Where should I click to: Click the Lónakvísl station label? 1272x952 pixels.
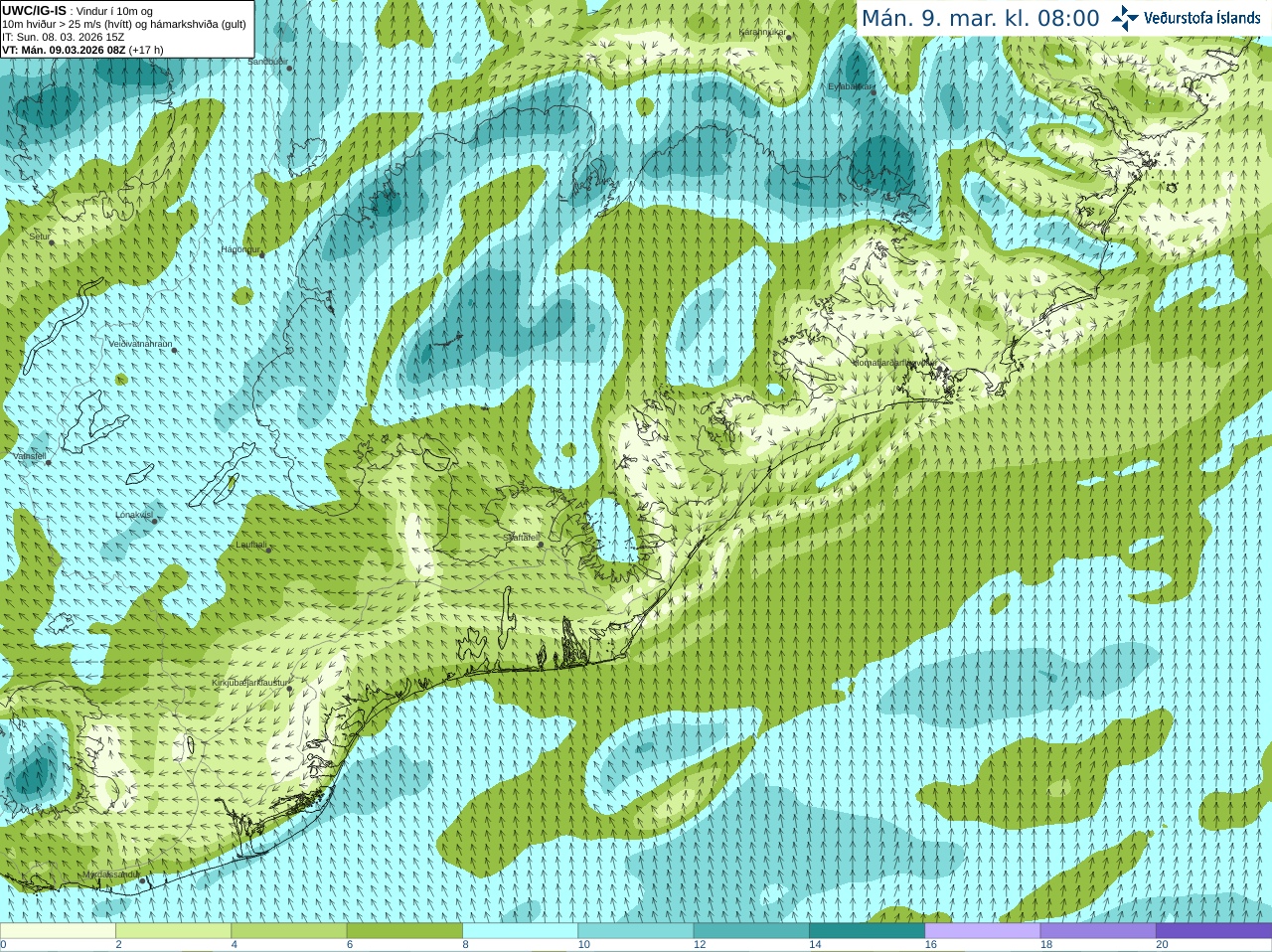[x=134, y=515]
